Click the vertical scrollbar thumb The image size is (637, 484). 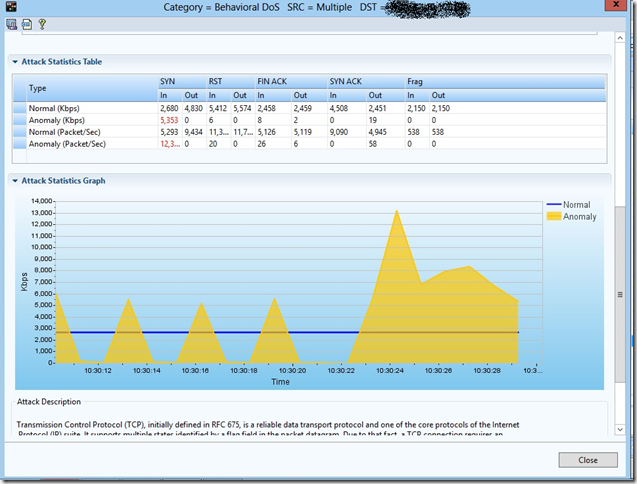point(620,294)
